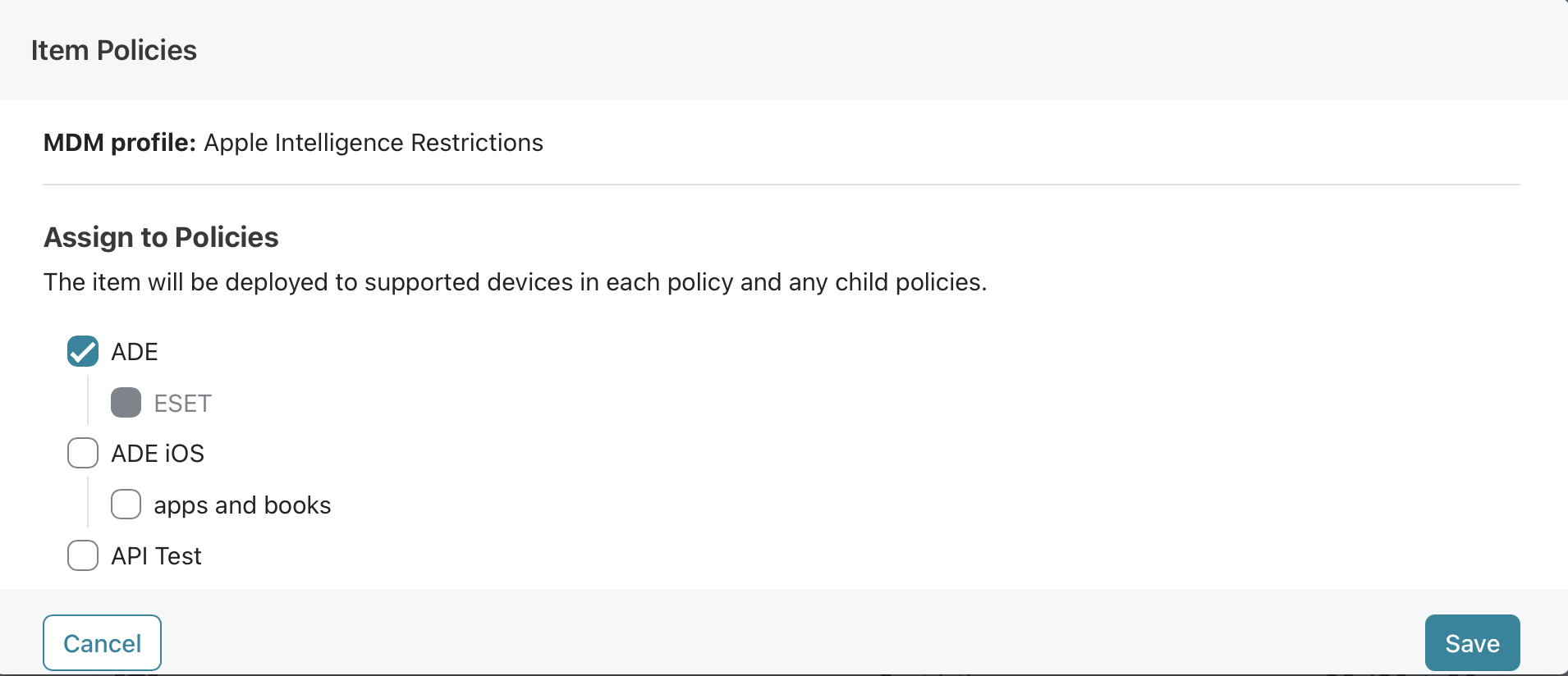The height and width of the screenshot is (676, 1568).
Task: Click the divider line under MDM profile
Action: [x=782, y=185]
